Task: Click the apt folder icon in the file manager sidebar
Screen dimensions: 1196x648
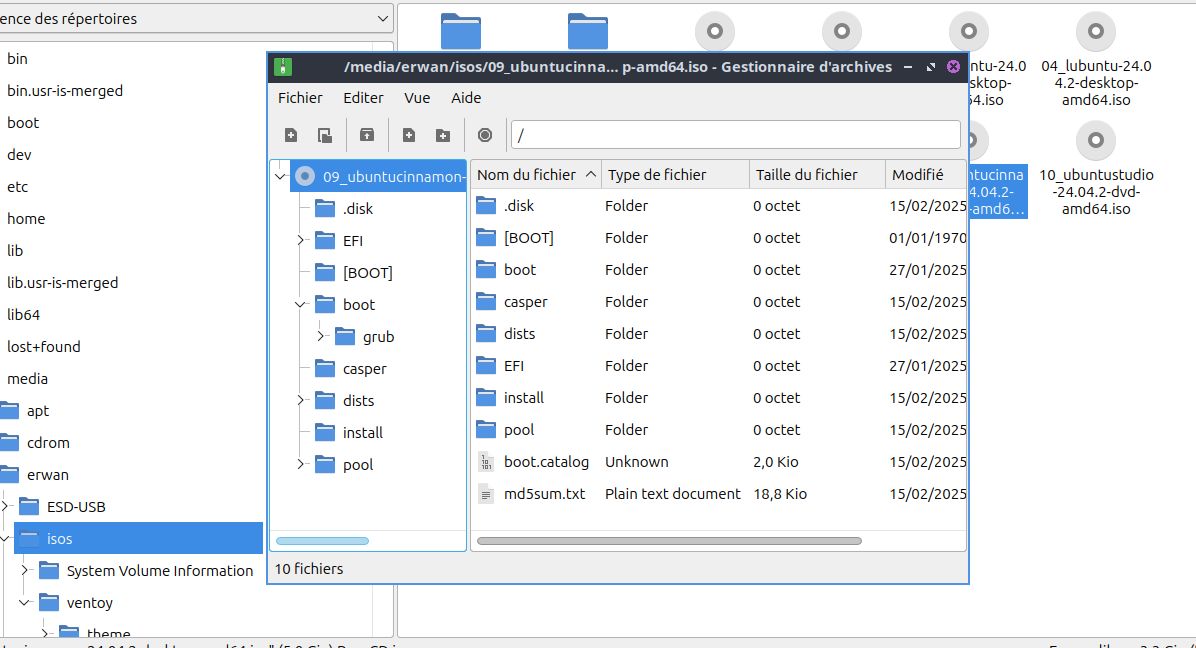Action: [x=9, y=411]
